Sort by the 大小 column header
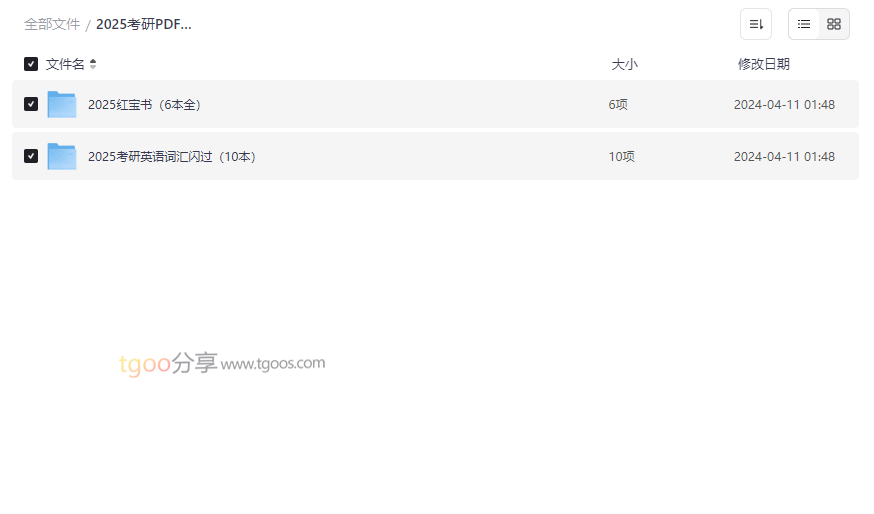This screenshot has height=514, width=874. click(x=624, y=64)
